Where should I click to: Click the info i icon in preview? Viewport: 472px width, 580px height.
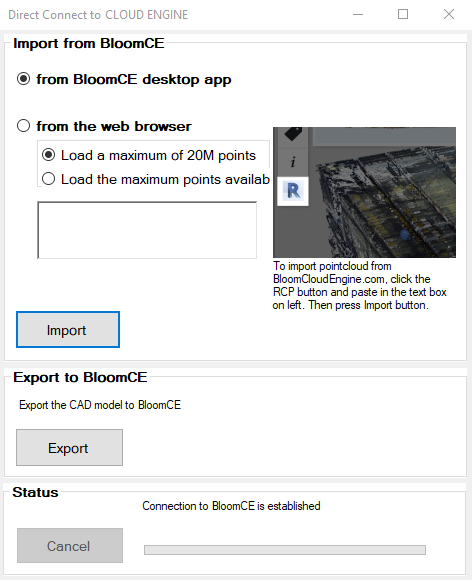pyautogui.click(x=293, y=162)
